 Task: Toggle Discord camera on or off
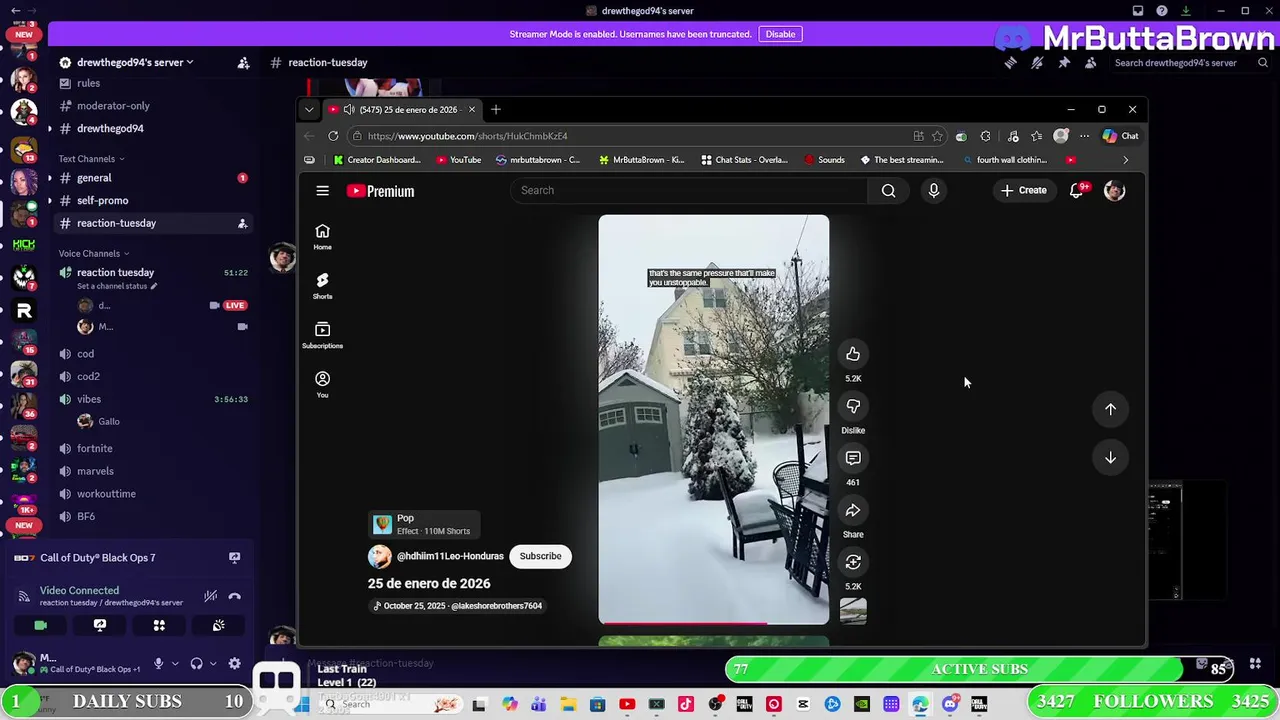(40, 625)
